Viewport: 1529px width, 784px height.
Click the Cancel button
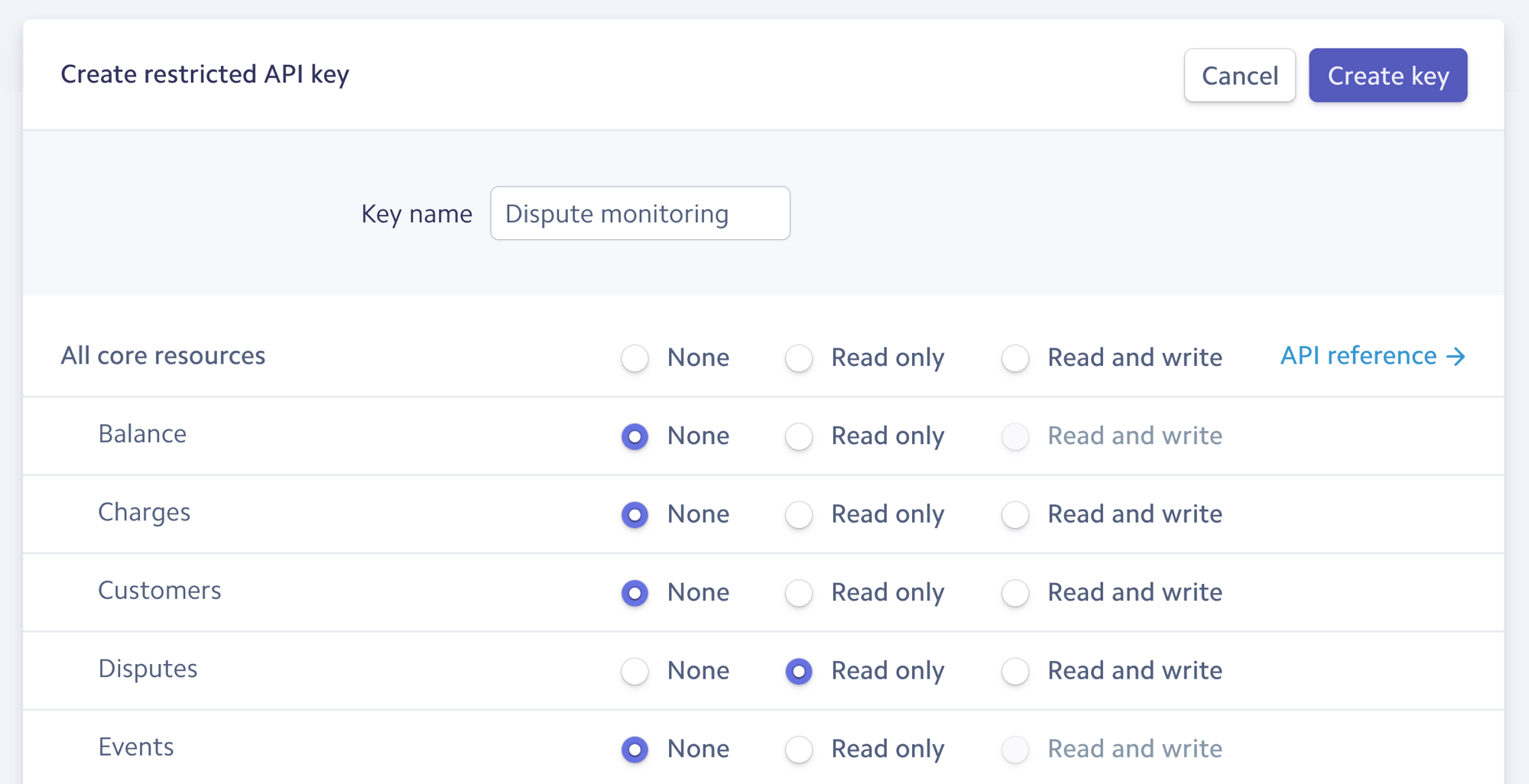tap(1239, 75)
